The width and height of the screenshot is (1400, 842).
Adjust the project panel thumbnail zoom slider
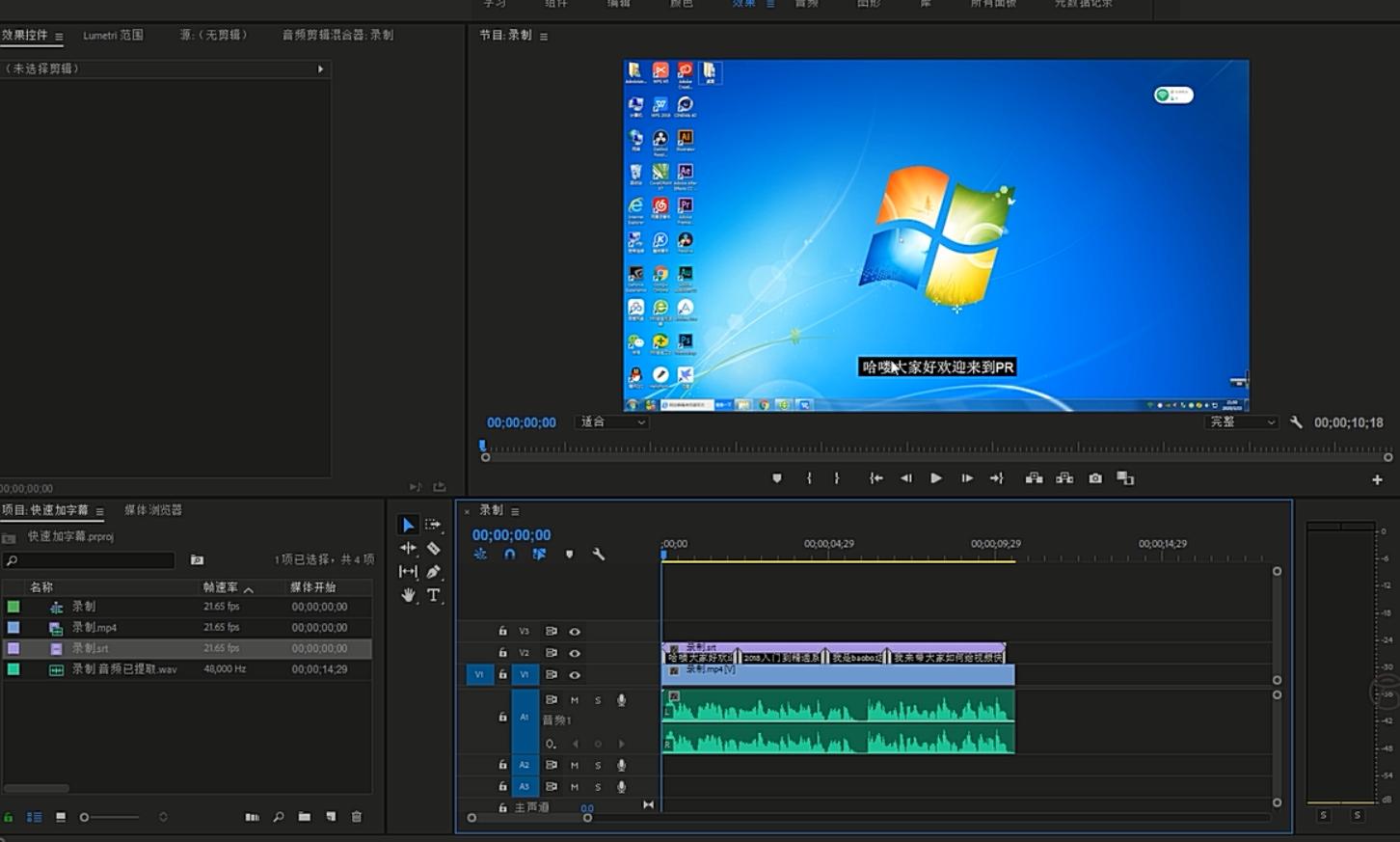coord(85,817)
